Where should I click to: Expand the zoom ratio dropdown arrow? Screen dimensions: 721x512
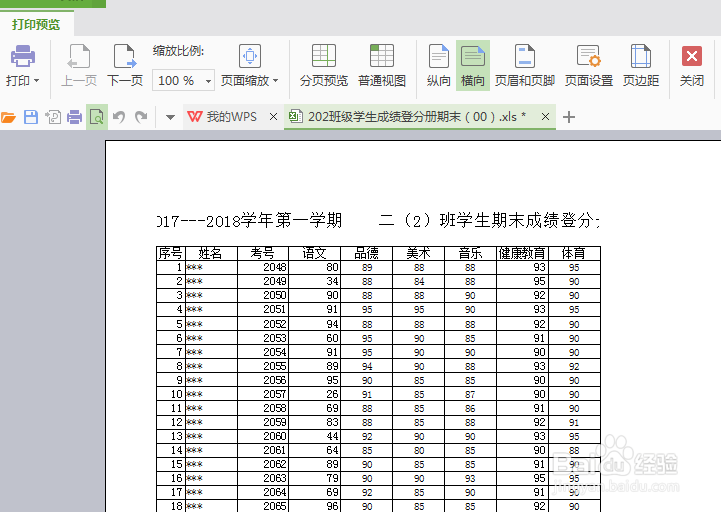[208, 81]
